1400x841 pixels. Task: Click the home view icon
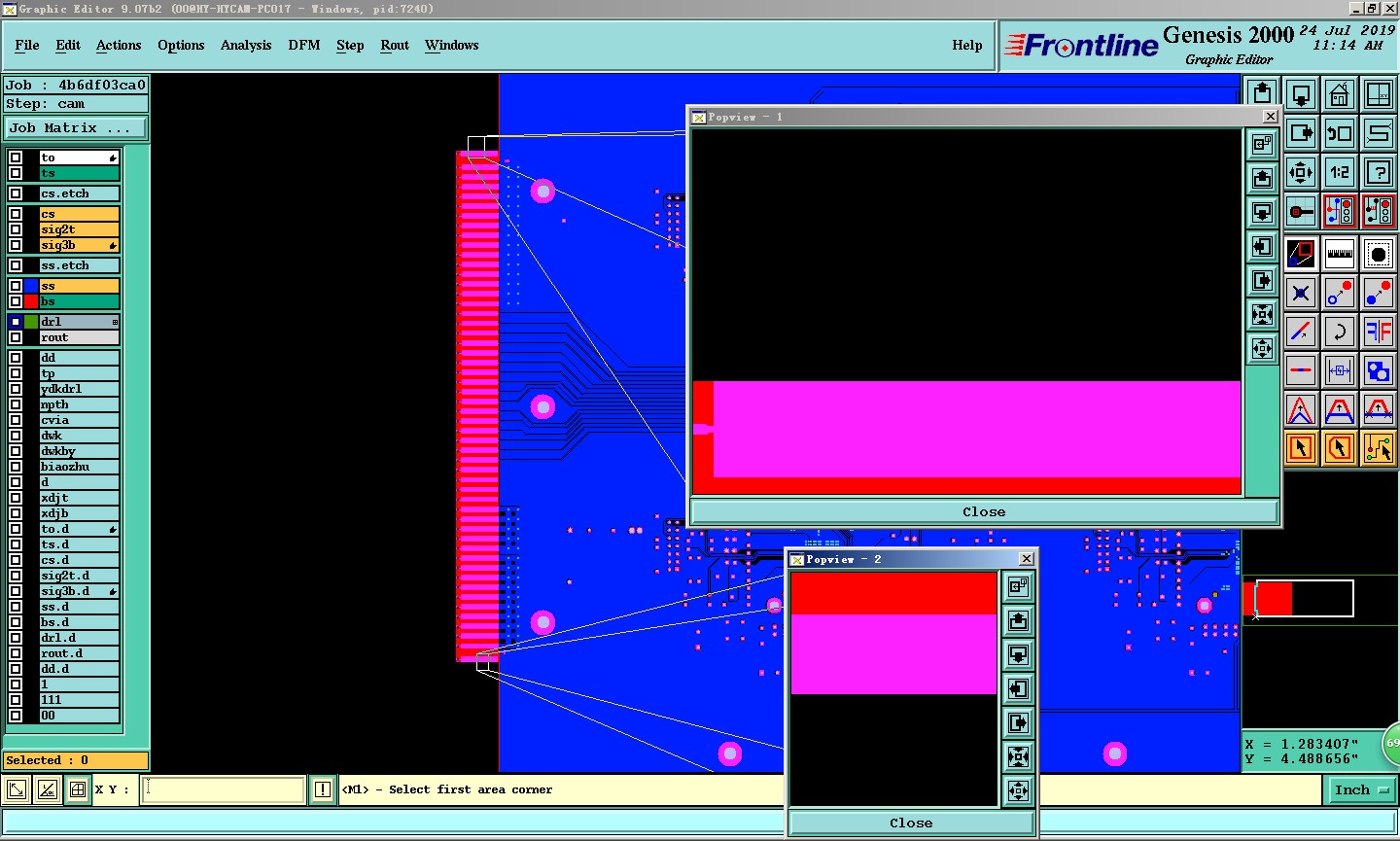pos(1339,94)
